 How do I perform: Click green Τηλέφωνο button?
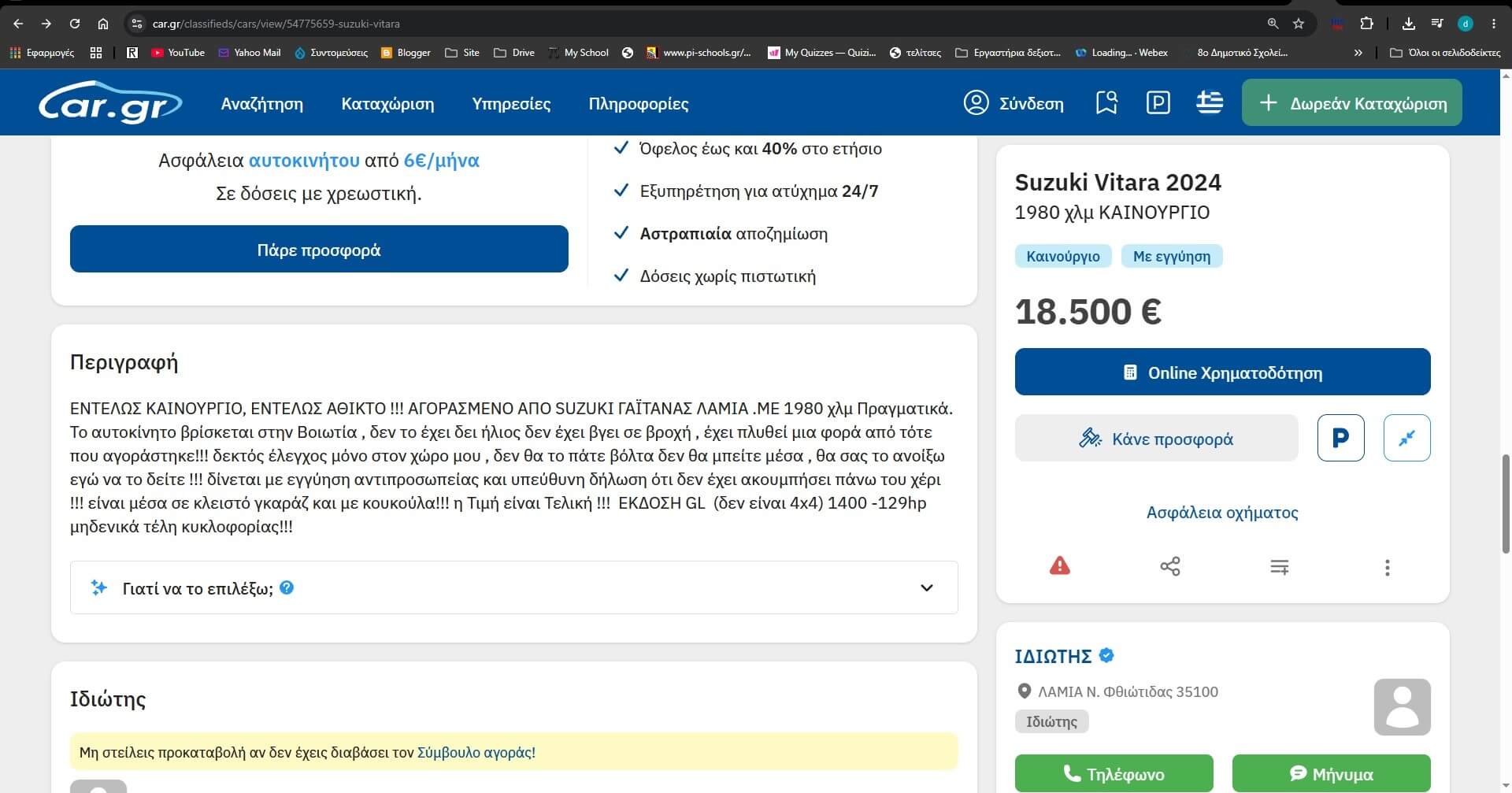(1114, 773)
